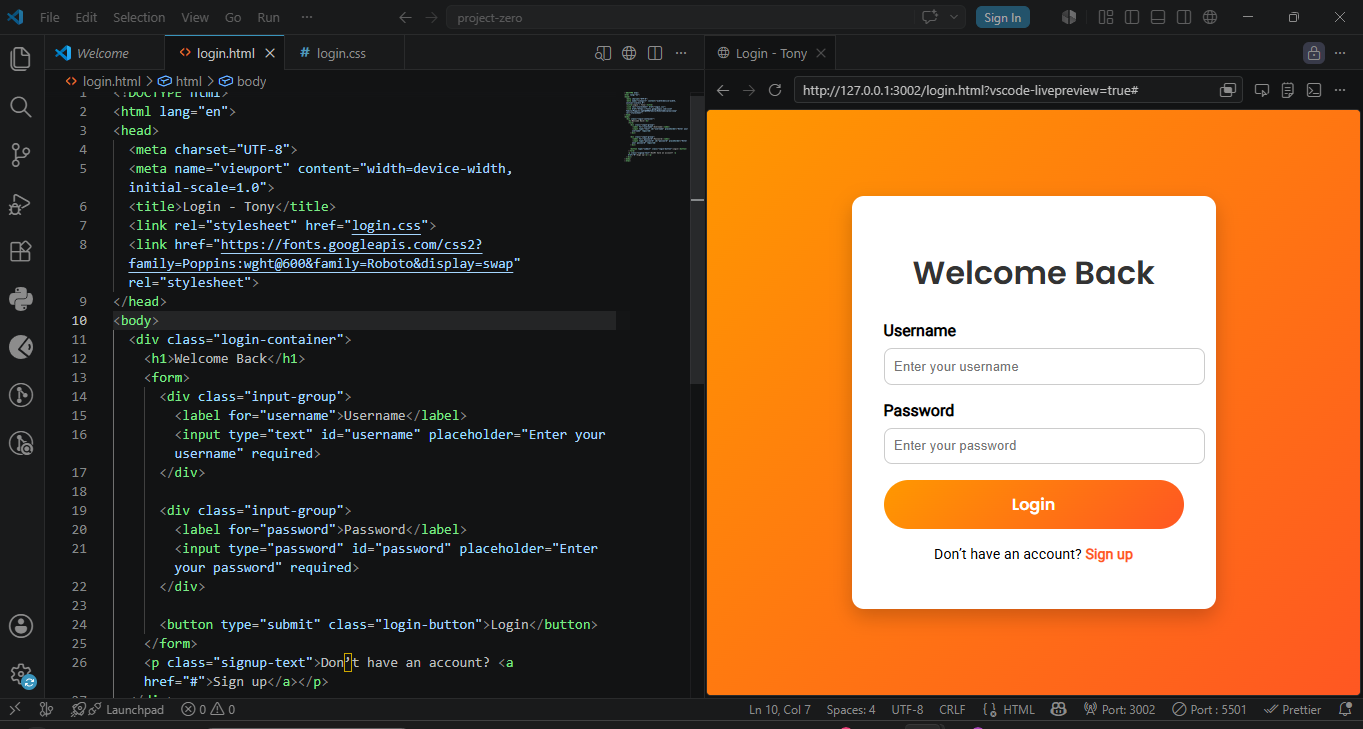
Task: Close the Login - Tony preview tab
Action: [821, 53]
